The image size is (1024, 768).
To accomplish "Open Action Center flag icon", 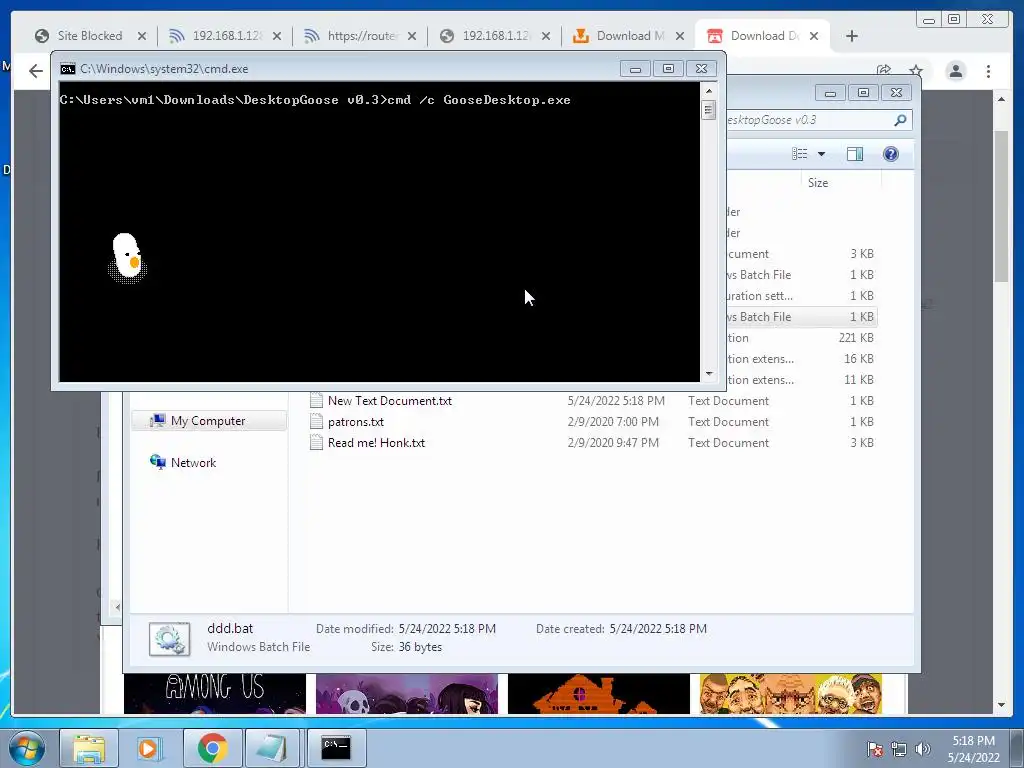I will [x=875, y=749].
